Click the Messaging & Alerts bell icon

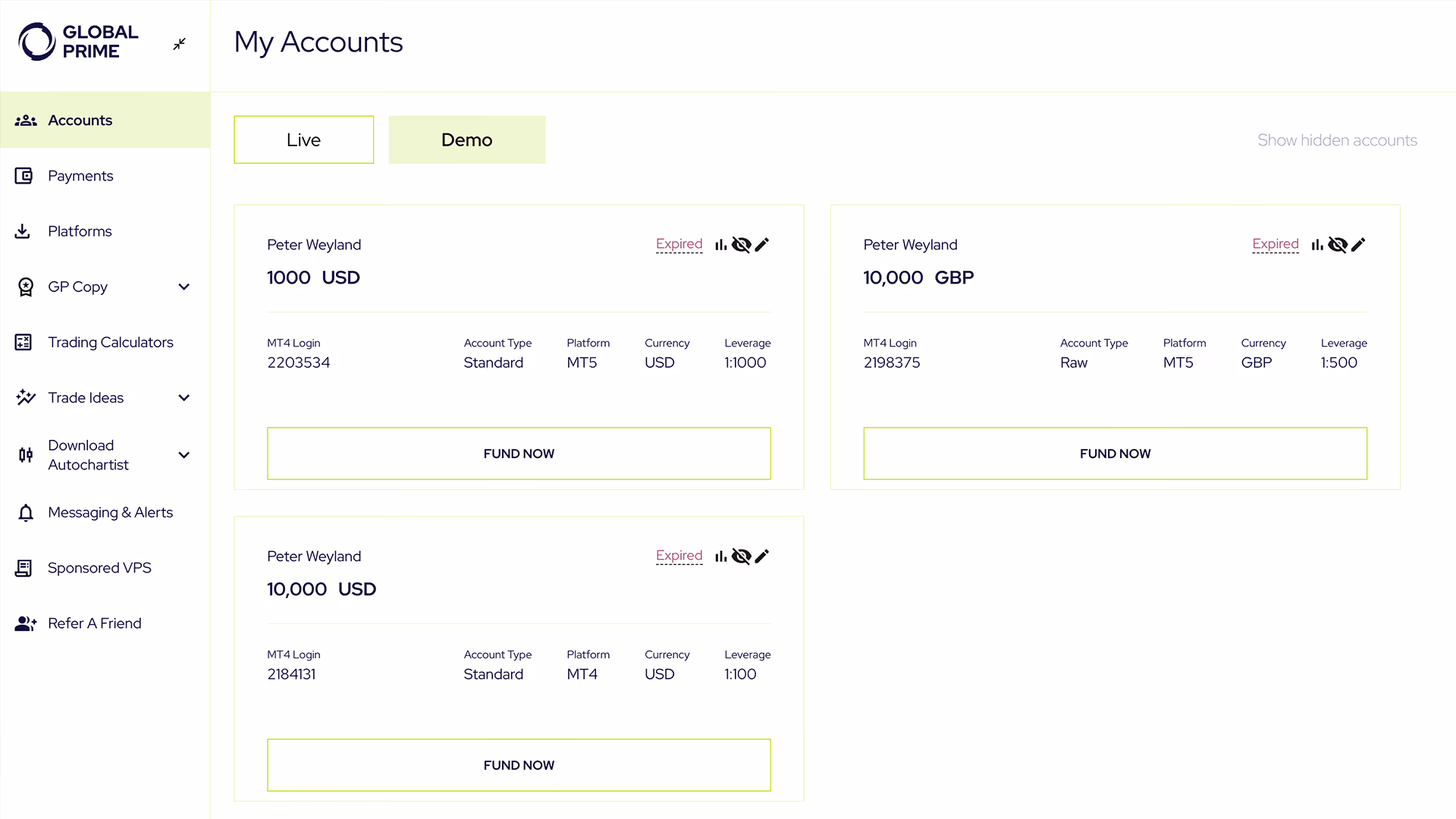[26, 513]
